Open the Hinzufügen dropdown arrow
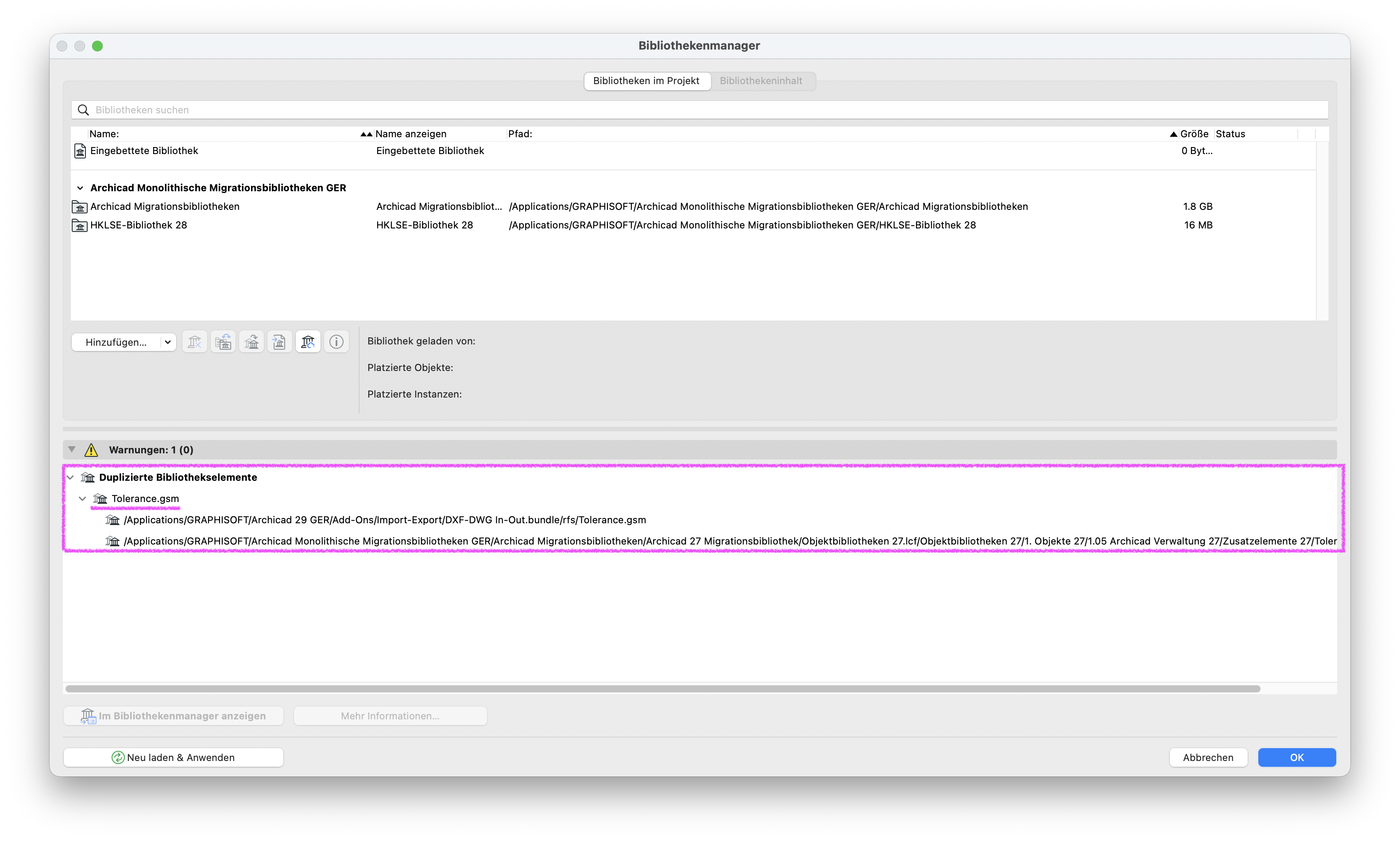1400x842 pixels. point(168,342)
